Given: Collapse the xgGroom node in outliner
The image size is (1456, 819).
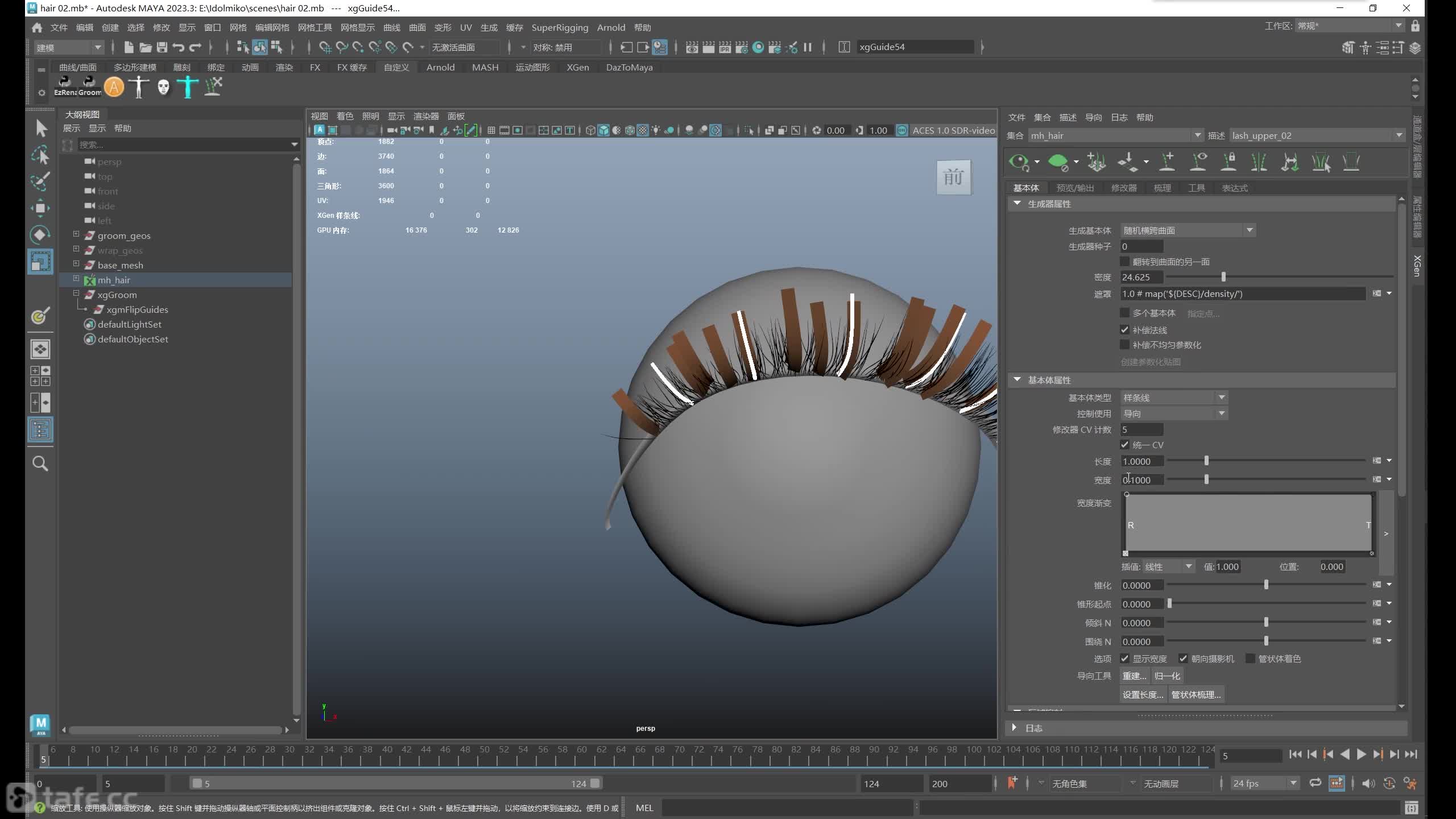Looking at the screenshot, I should 76,293.
